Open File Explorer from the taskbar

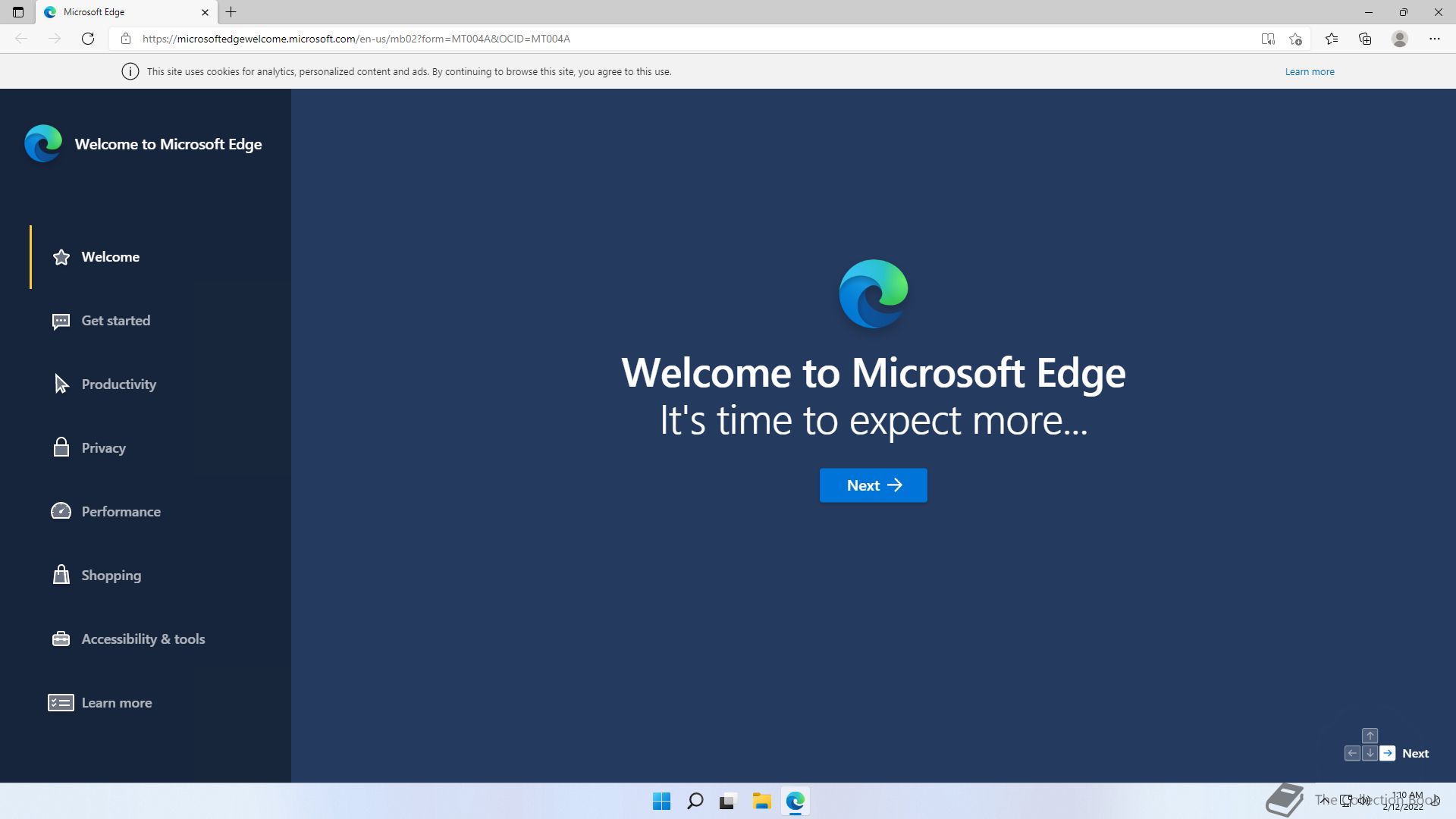(x=761, y=801)
